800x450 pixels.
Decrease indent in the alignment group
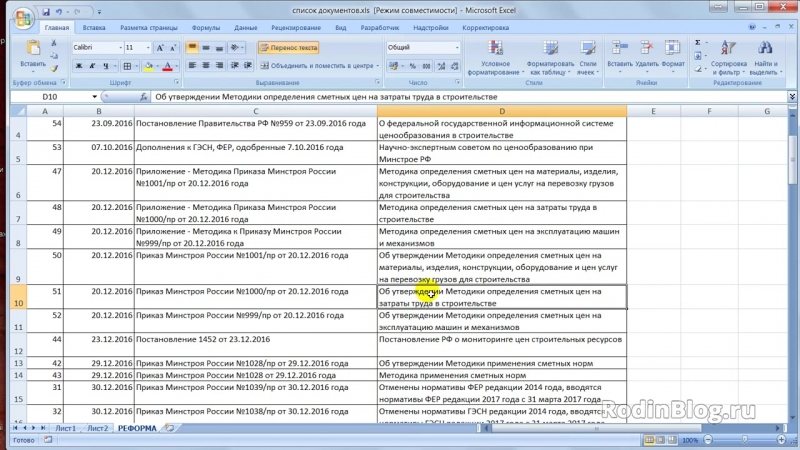click(x=235, y=65)
